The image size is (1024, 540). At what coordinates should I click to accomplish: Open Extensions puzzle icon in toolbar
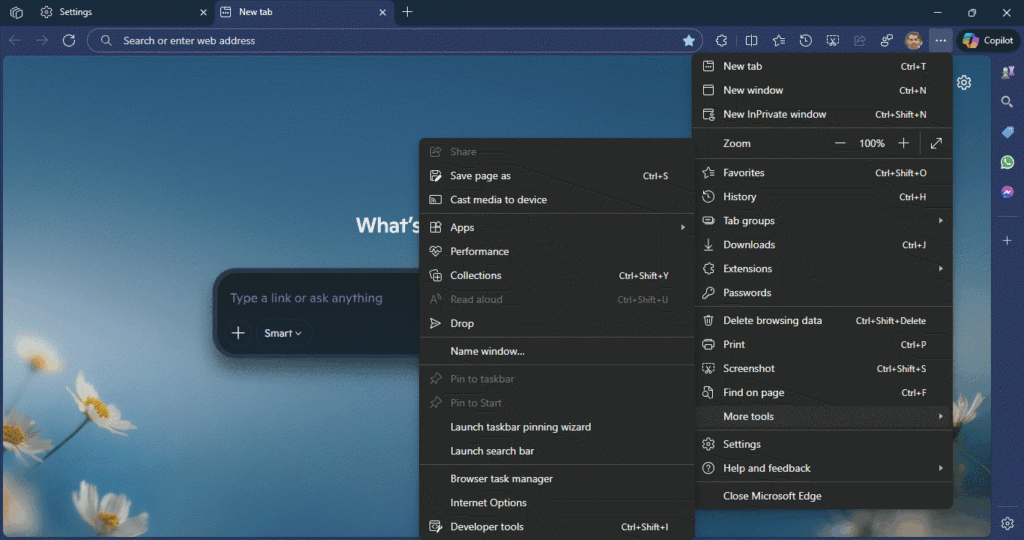point(722,40)
